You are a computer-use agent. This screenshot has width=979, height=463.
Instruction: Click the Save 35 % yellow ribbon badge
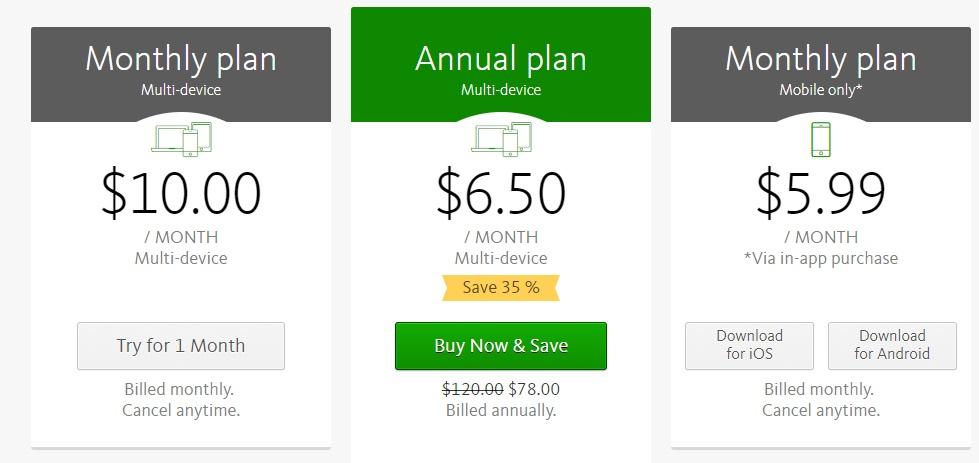point(501,288)
